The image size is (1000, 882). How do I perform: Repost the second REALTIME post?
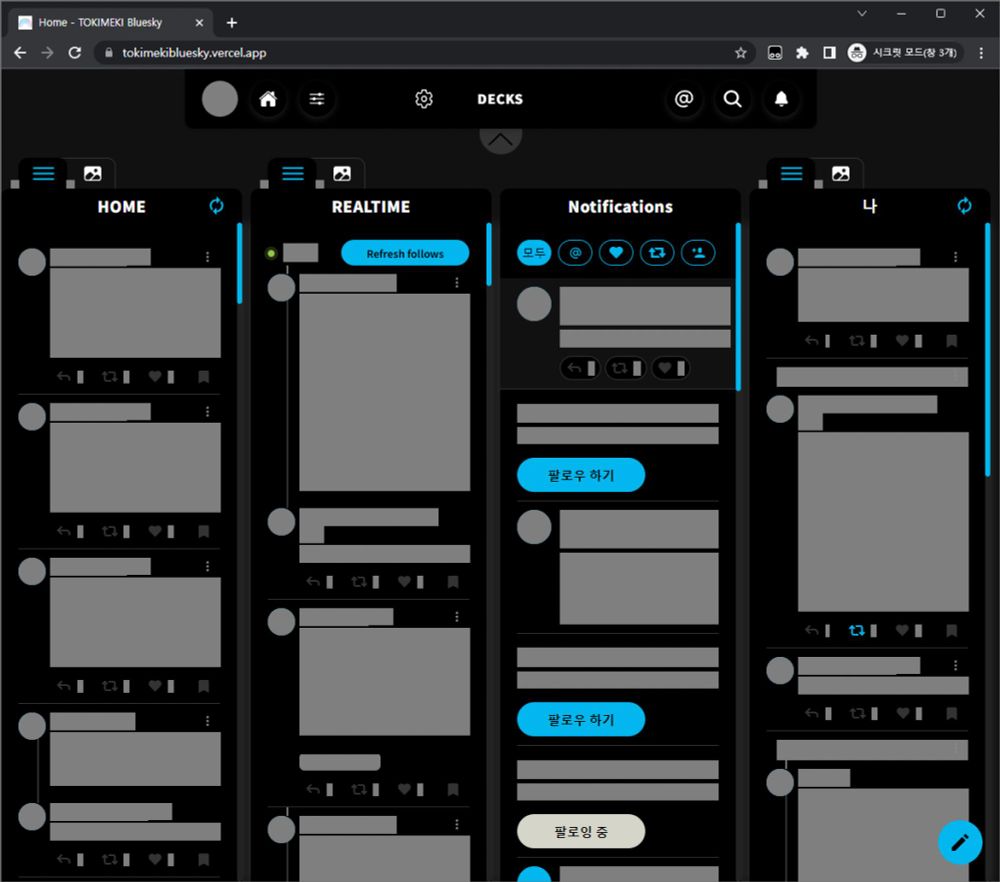[359, 582]
